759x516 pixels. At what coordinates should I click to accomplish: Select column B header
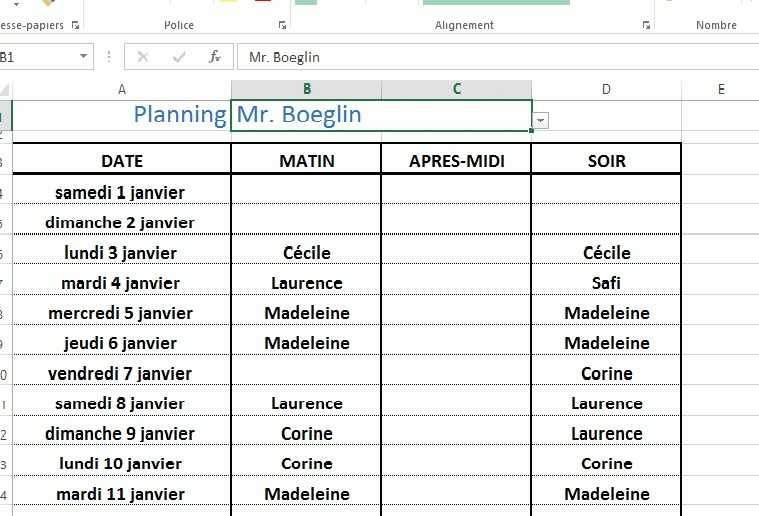click(x=307, y=89)
